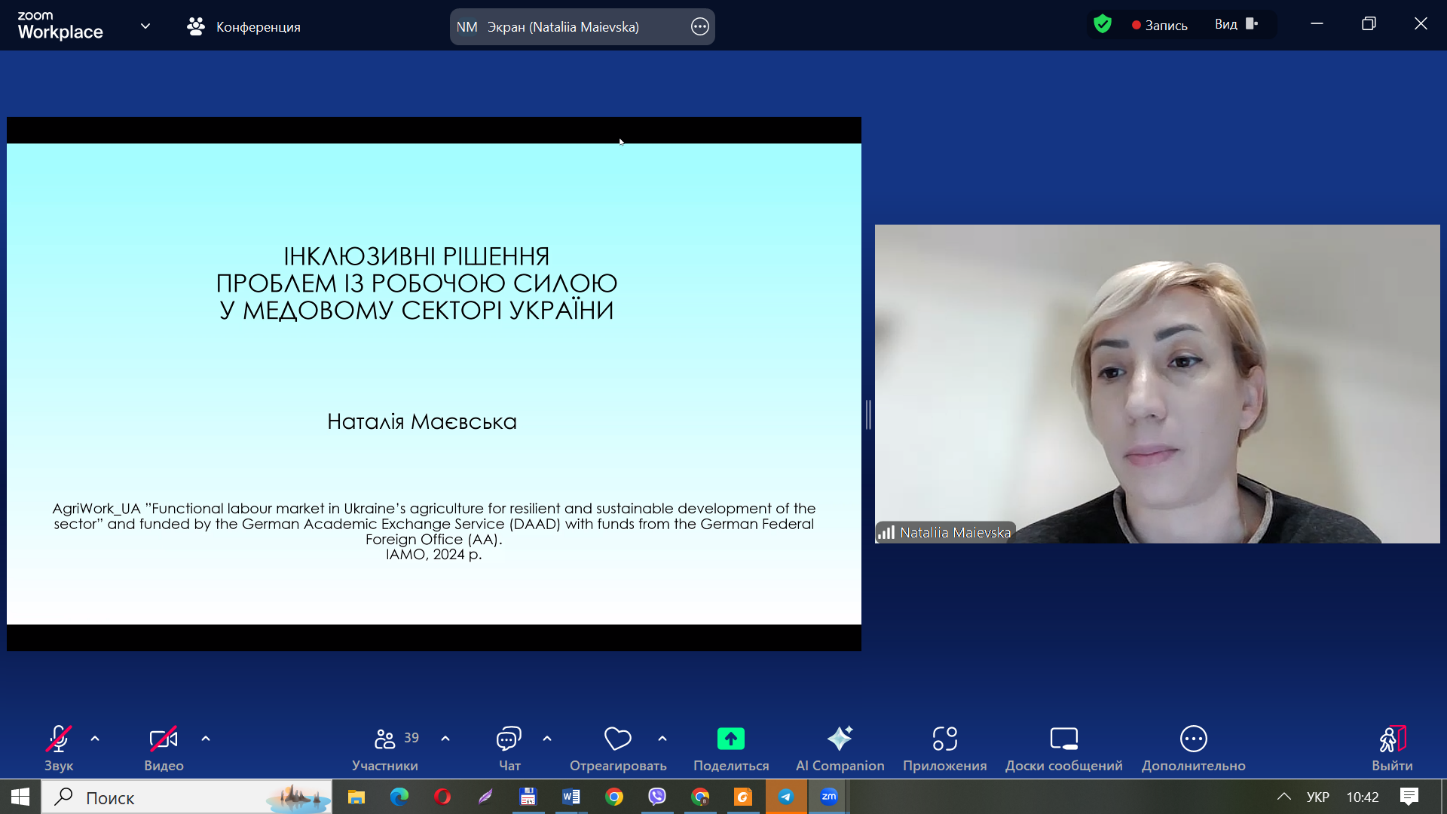Image resolution: width=1447 pixels, height=814 pixels.
Task: Click the IAMO, 2024 р. line on slide
Action: click(x=434, y=554)
